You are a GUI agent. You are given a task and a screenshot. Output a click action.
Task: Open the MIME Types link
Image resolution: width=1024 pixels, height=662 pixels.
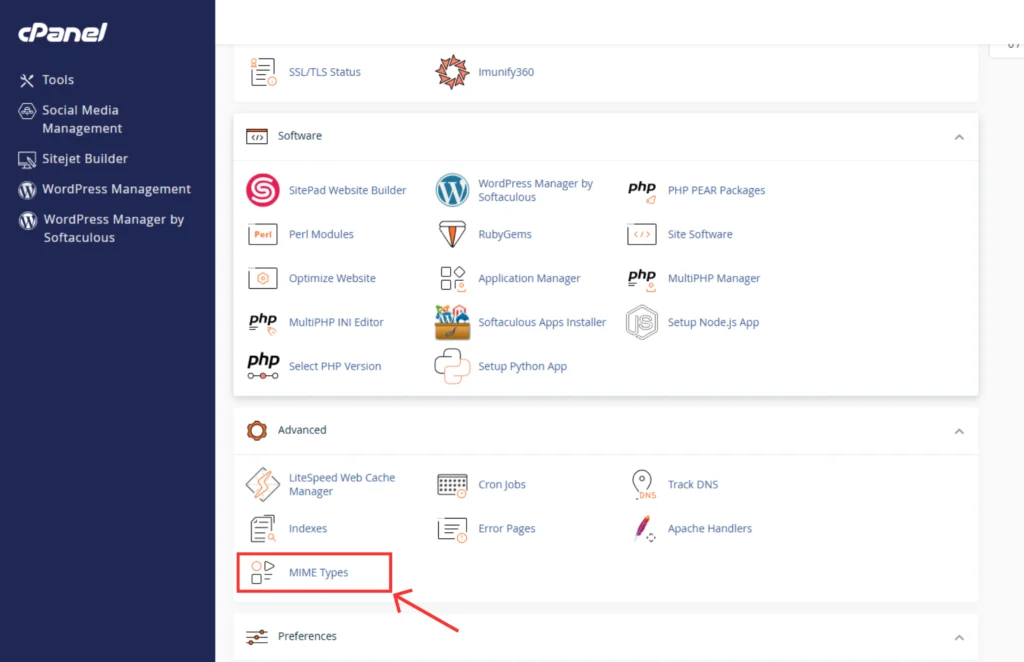319,573
